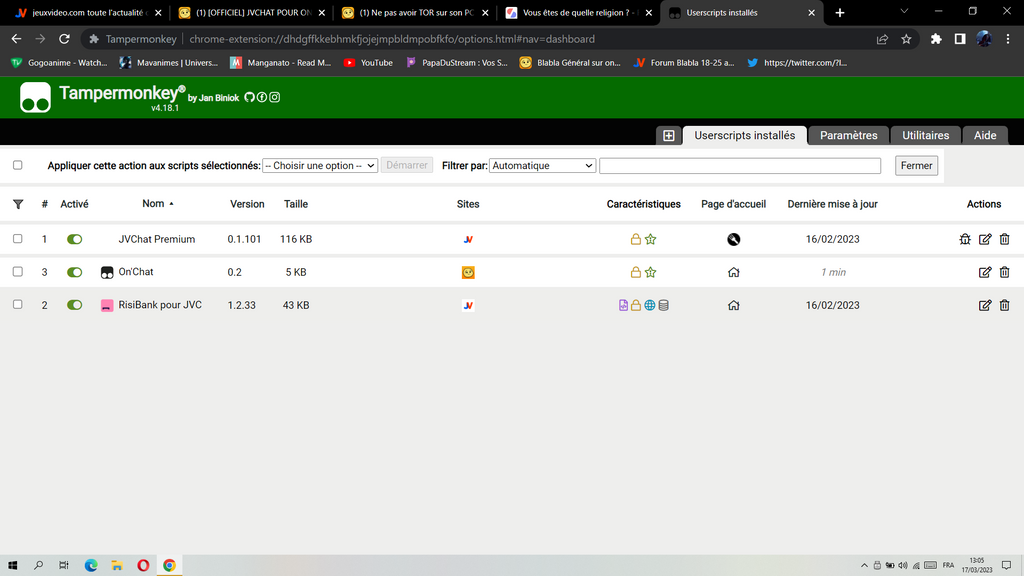Open JVChat Premium homepage icon
1024x576 pixels.
pyautogui.click(x=733, y=239)
